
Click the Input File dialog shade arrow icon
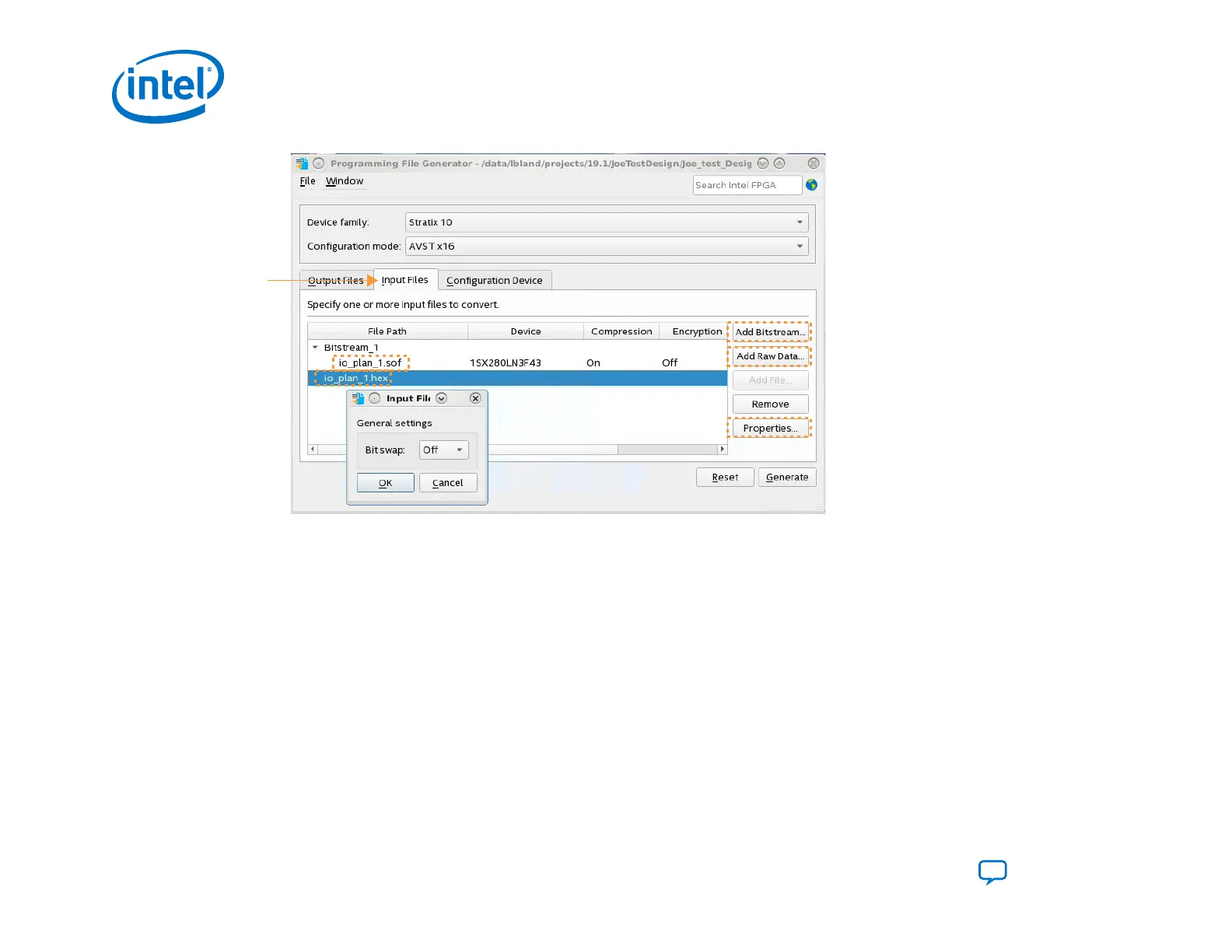click(x=441, y=398)
